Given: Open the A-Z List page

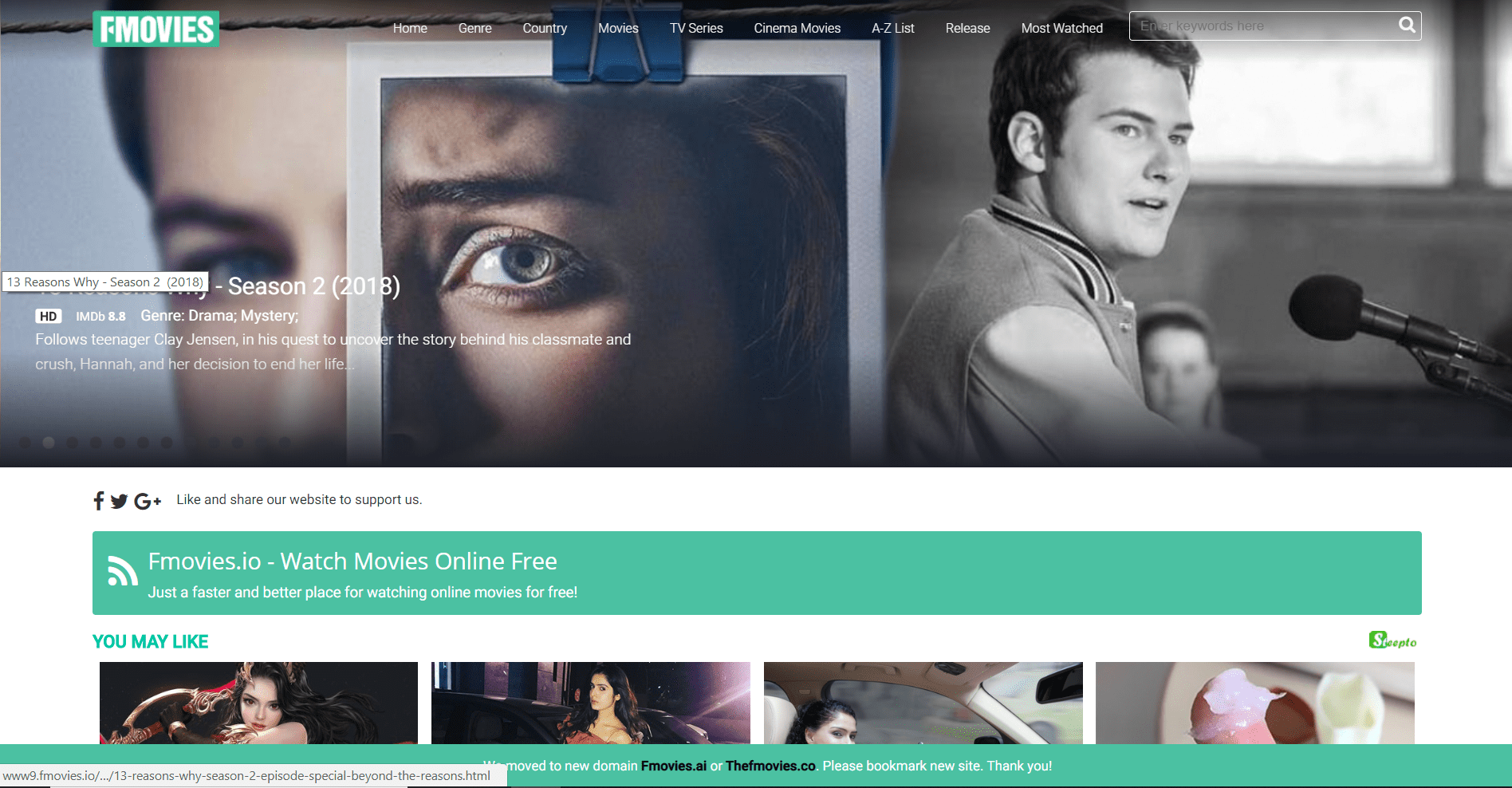Looking at the screenshot, I should 892,28.
